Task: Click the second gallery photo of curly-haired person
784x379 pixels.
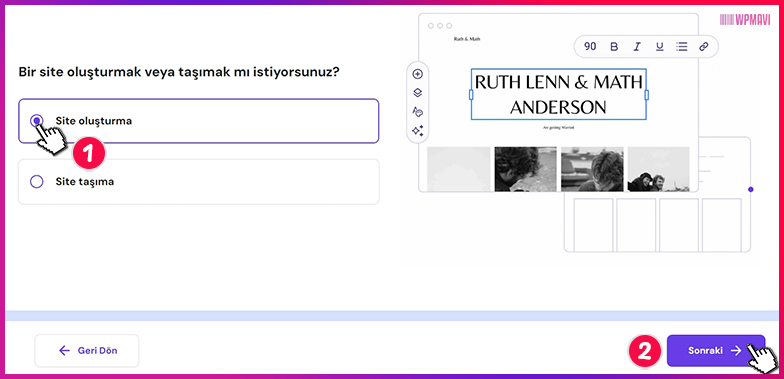Action: [525, 169]
